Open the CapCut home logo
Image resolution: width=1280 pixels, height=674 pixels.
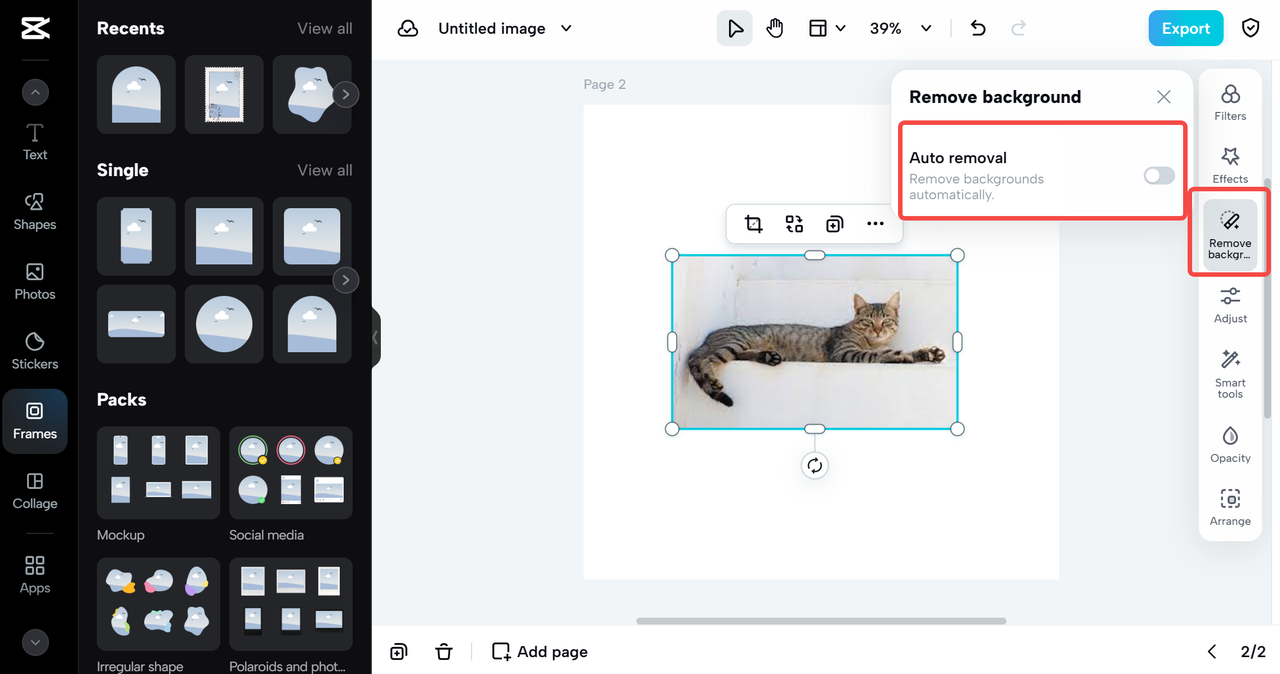coord(35,29)
